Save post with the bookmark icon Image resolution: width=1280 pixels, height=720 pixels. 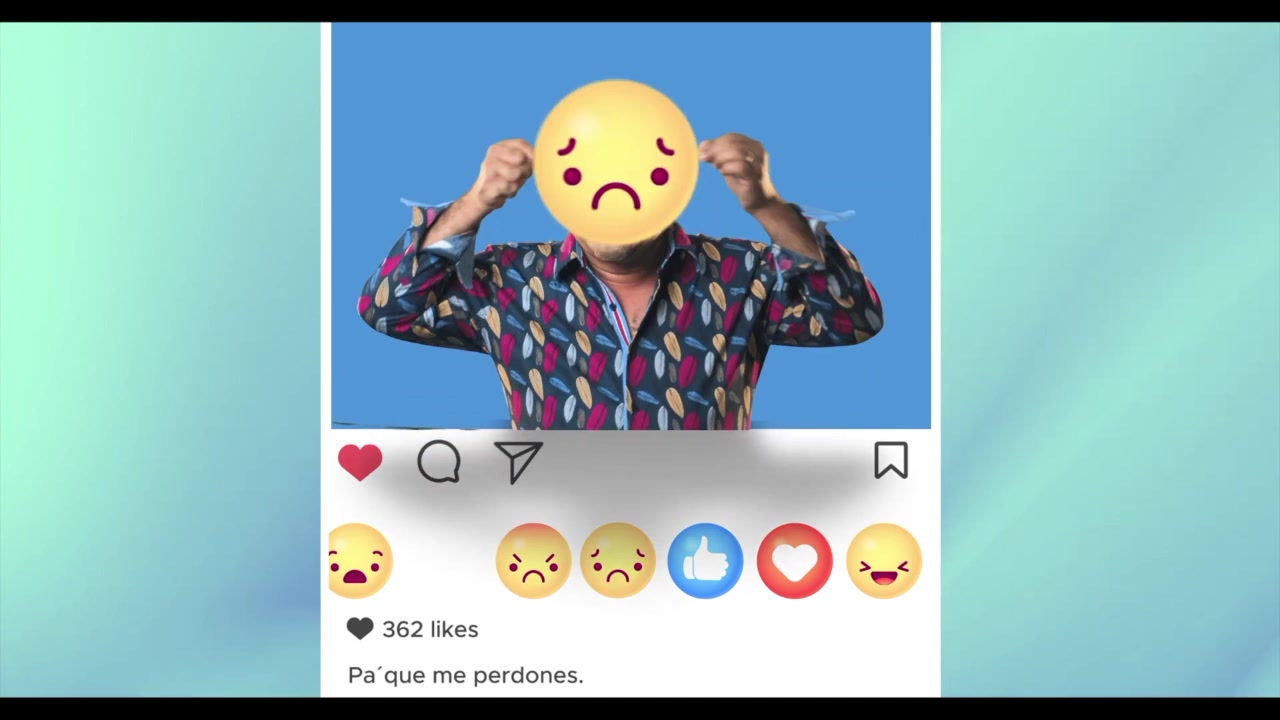pyautogui.click(x=891, y=461)
